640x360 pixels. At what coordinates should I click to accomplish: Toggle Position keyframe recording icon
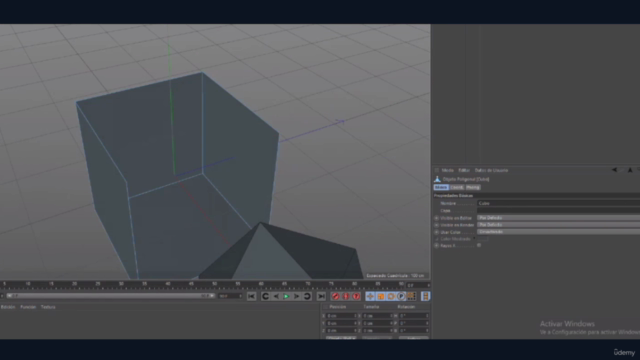pos(370,296)
